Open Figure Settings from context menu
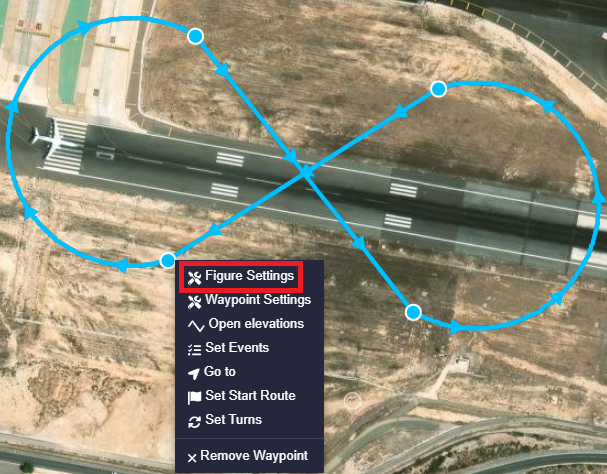The height and width of the screenshot is (474, 607). click(241, 276)
